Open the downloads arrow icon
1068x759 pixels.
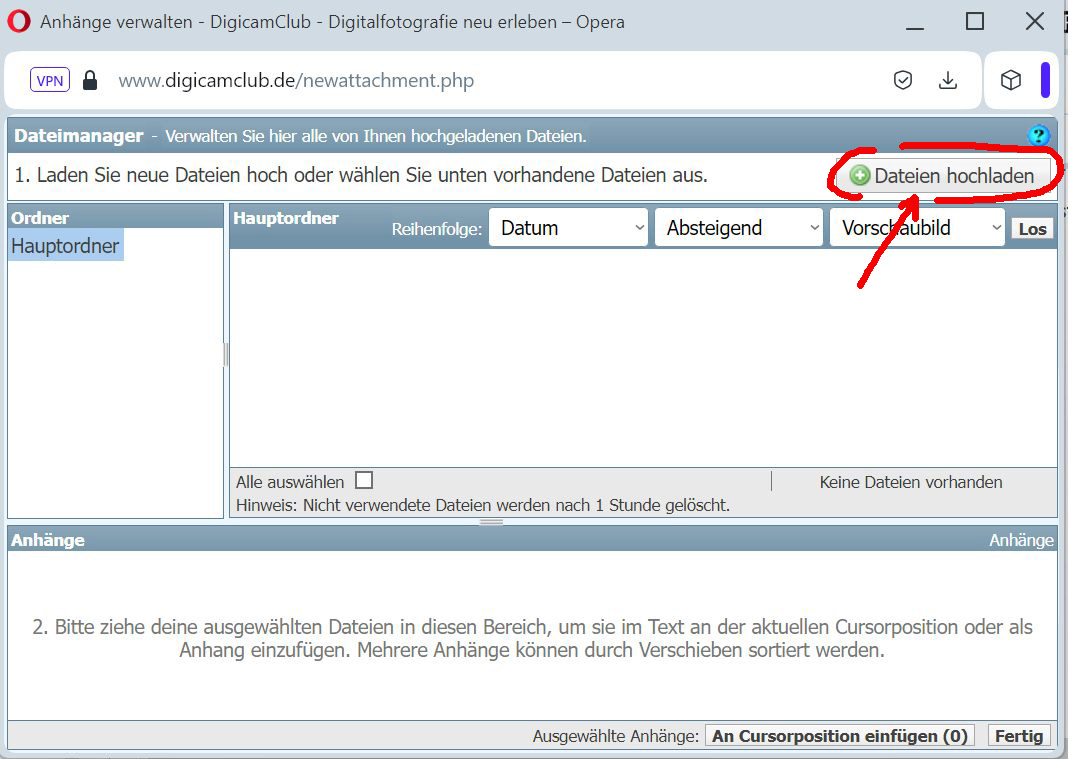(948, 81)
